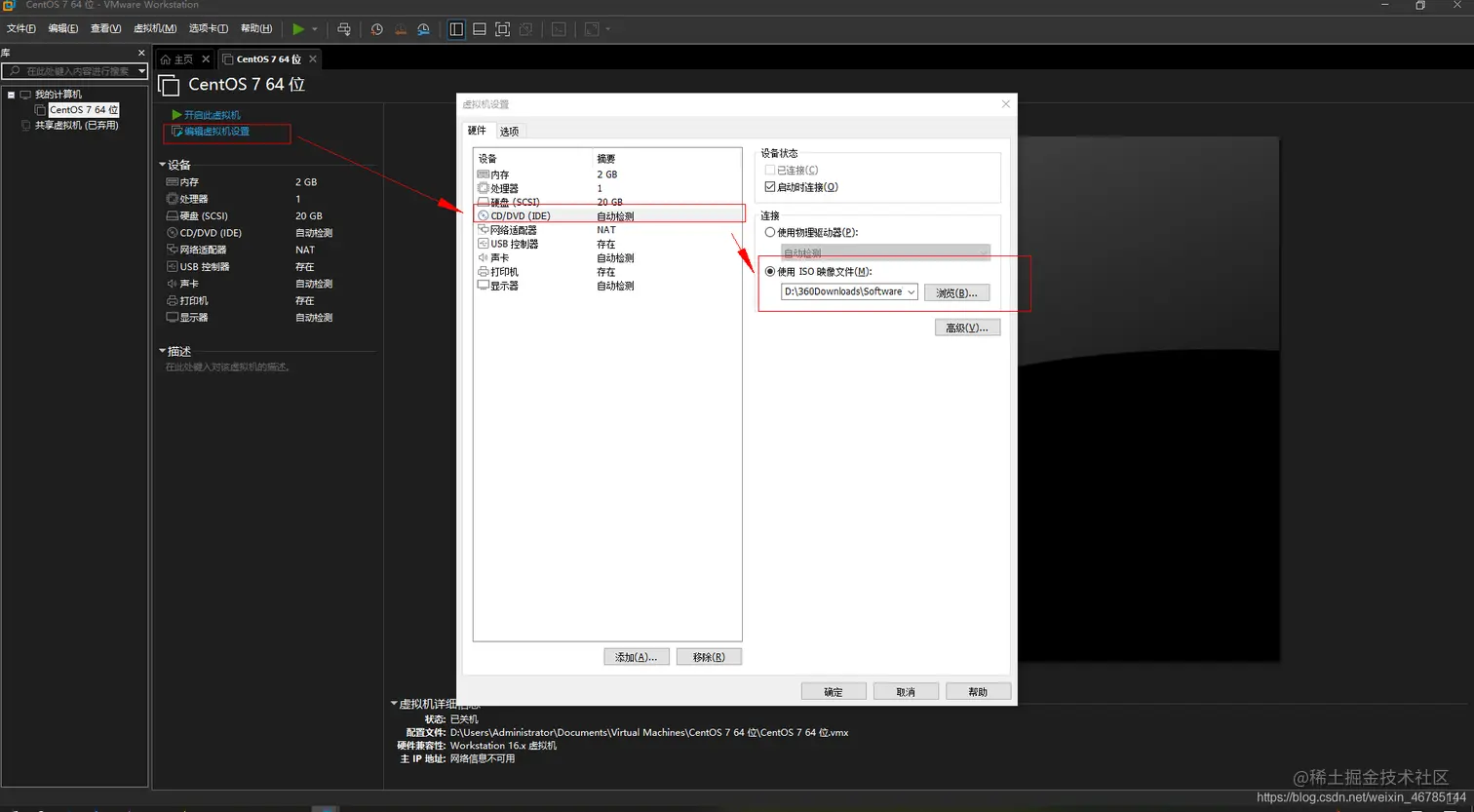
Task: Click the stretch guest display icon
Action: pos(592,29)
